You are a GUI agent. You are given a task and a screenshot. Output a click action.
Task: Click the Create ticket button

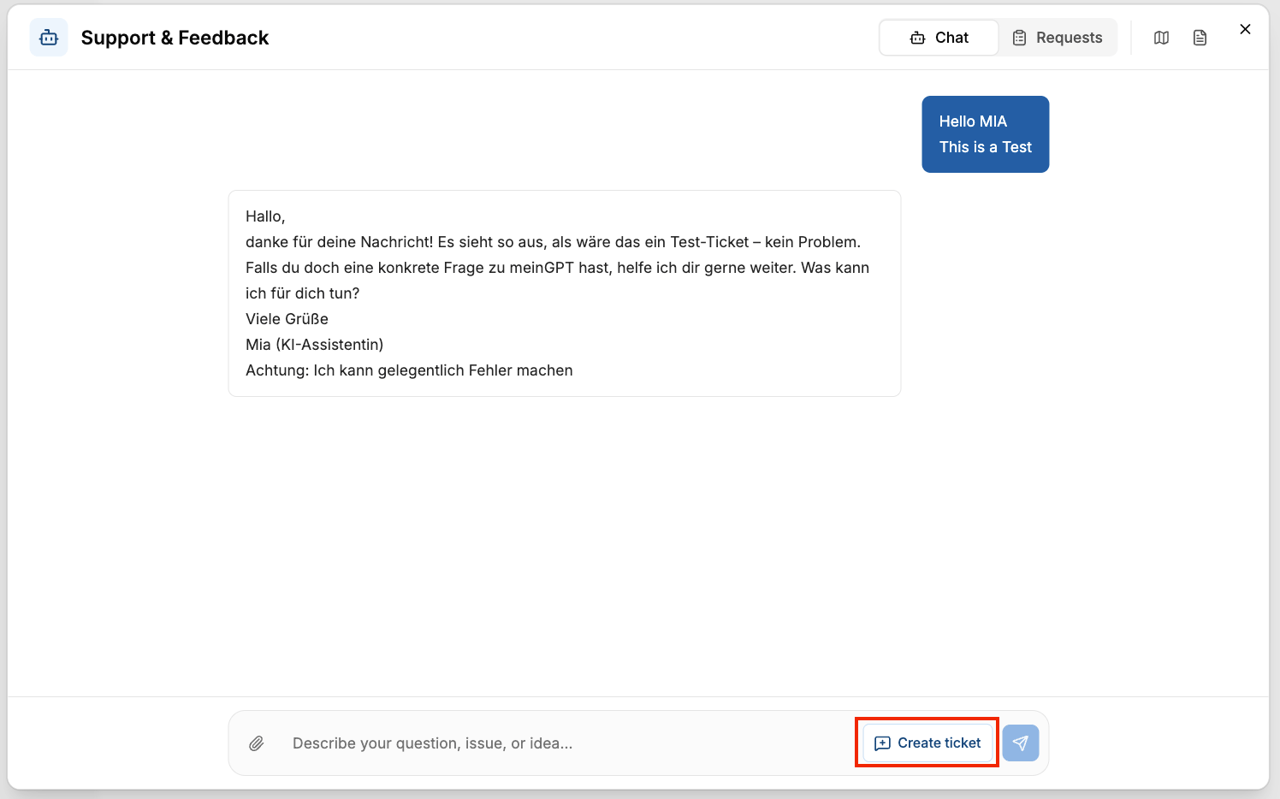928,743
